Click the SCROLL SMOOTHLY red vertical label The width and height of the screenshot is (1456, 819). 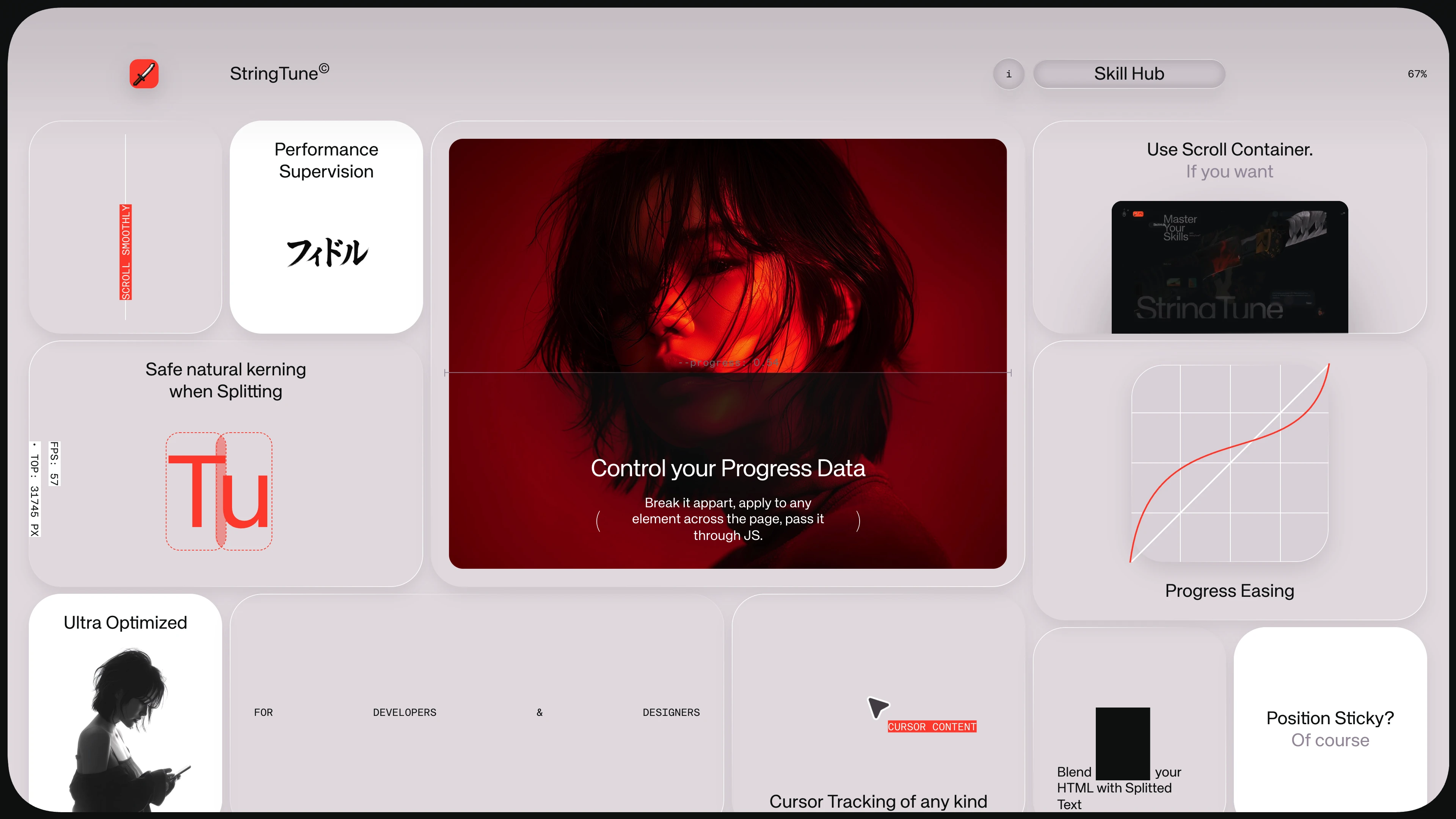126,252
